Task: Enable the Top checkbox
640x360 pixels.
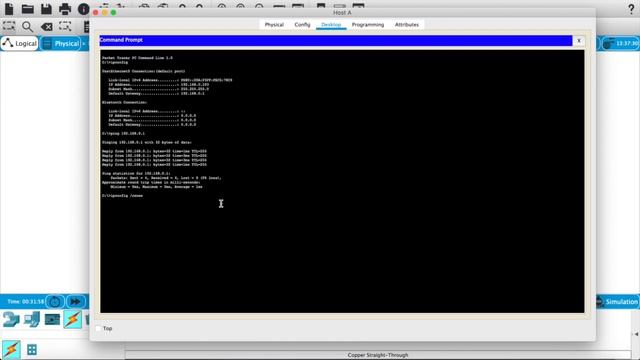Action: pyautogui.click(x=98, y=328)
